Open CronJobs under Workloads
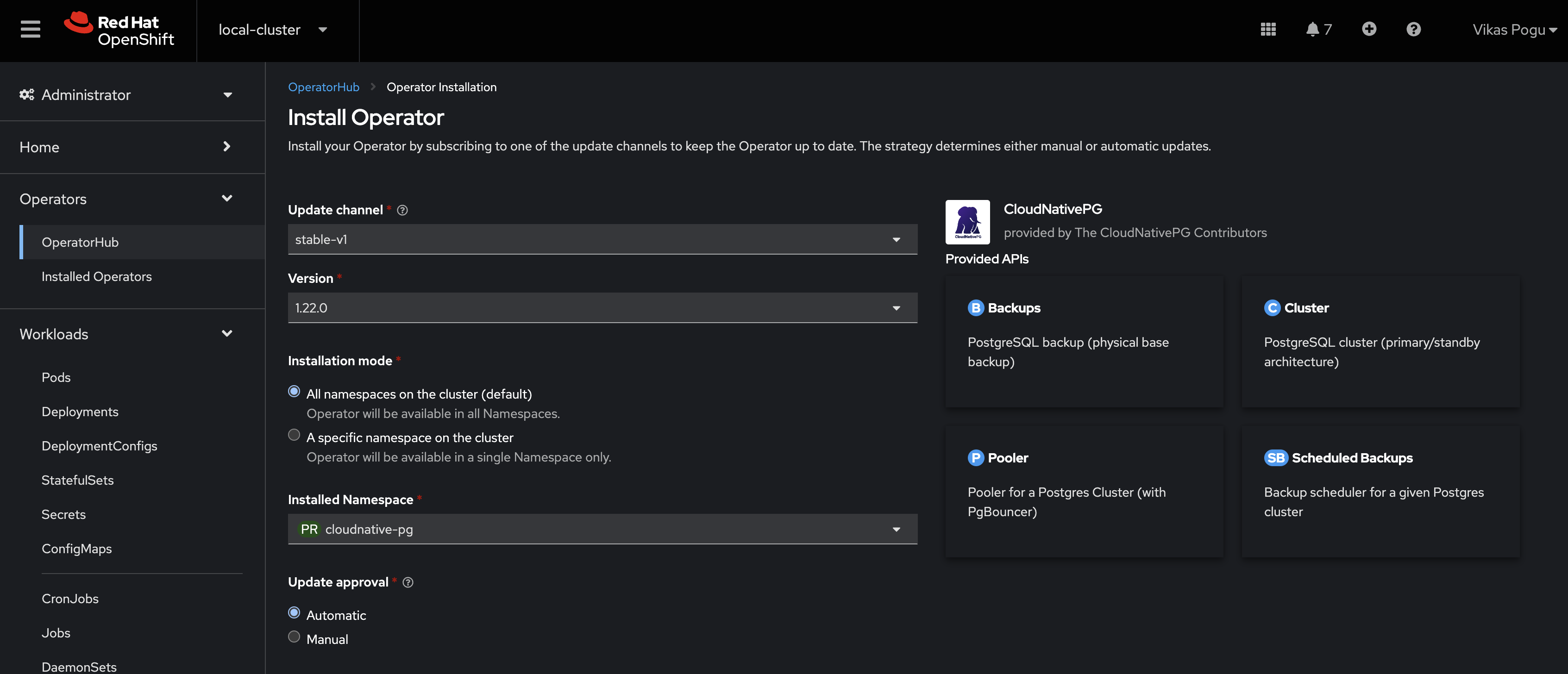The image size is (1568, 674). (x=70, y=599)
